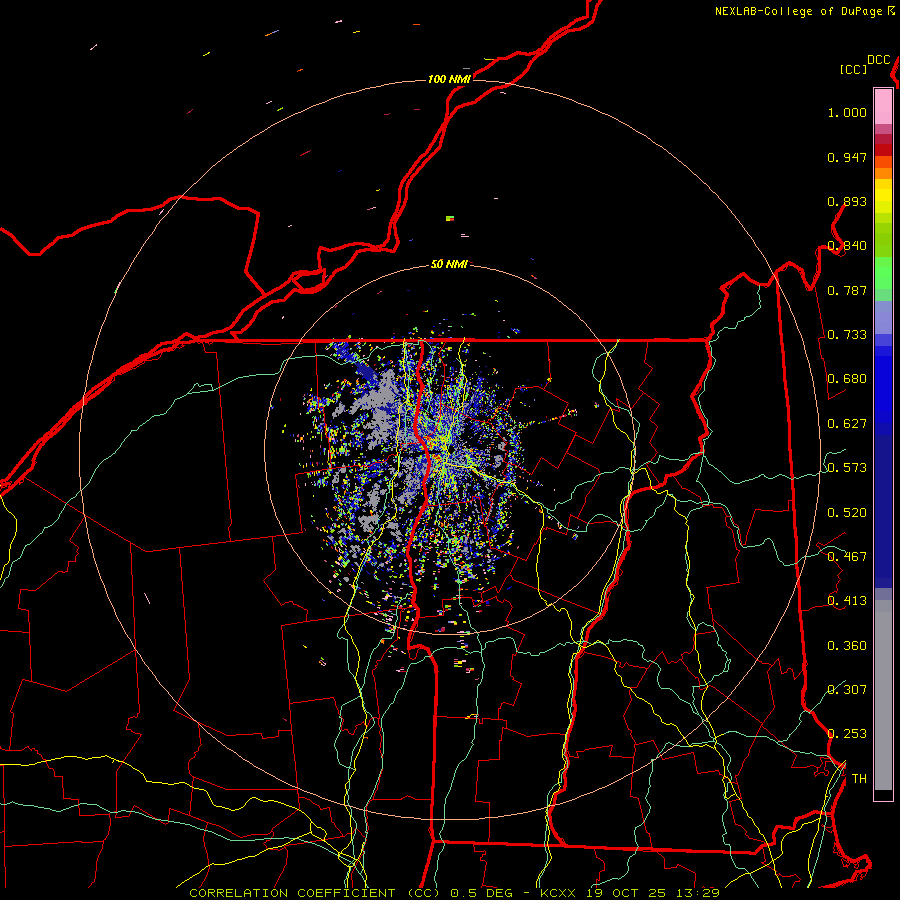Click the 1.000 legend value
This screenshot has width=900, height=900.
[x=847, y=112]
